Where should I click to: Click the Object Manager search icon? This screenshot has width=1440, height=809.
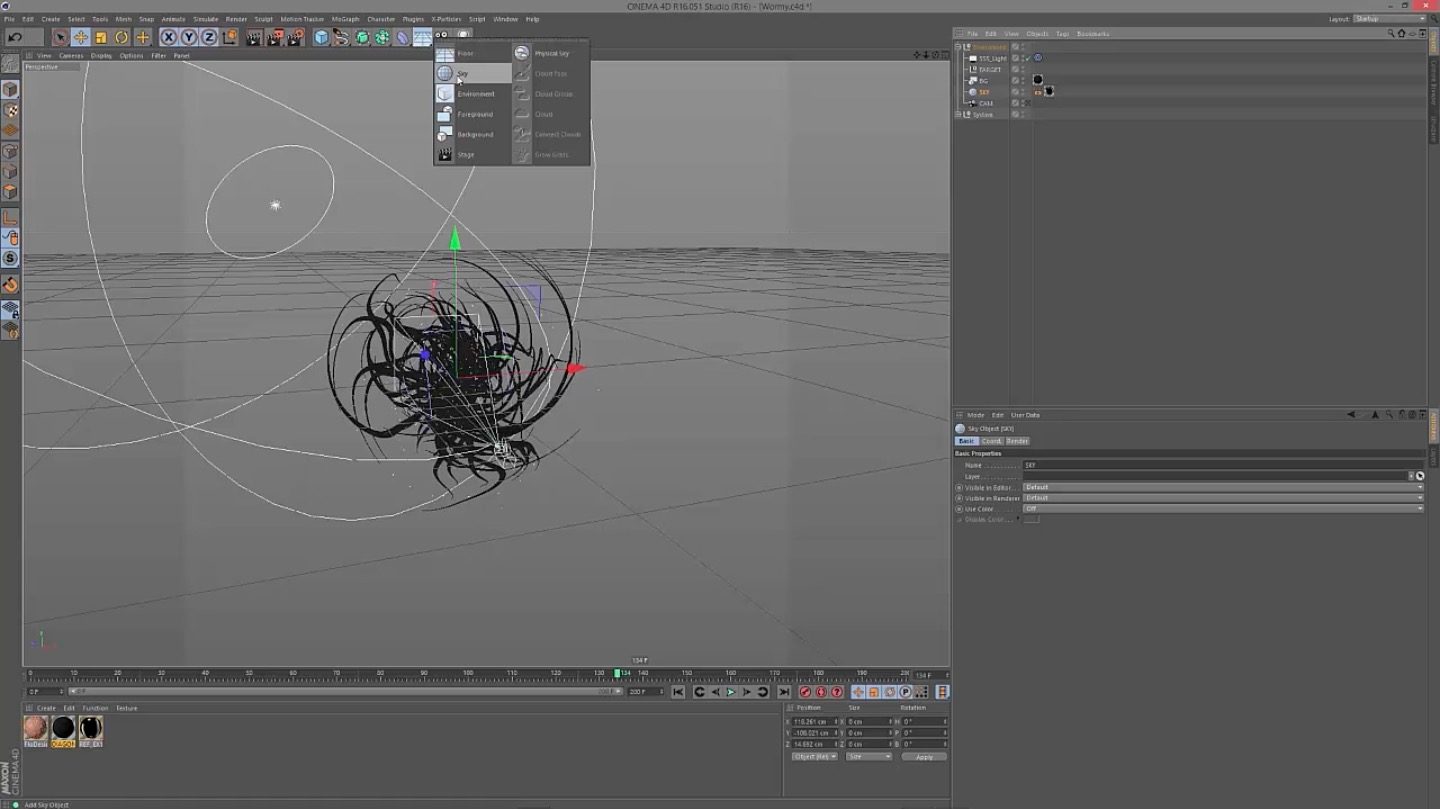click(1390, 33)
